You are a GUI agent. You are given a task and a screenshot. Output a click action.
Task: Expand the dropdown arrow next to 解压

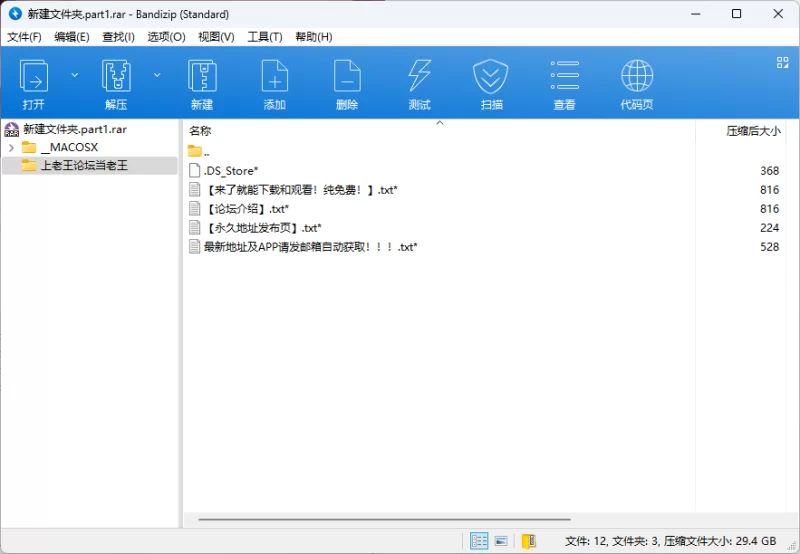[157, 75]
